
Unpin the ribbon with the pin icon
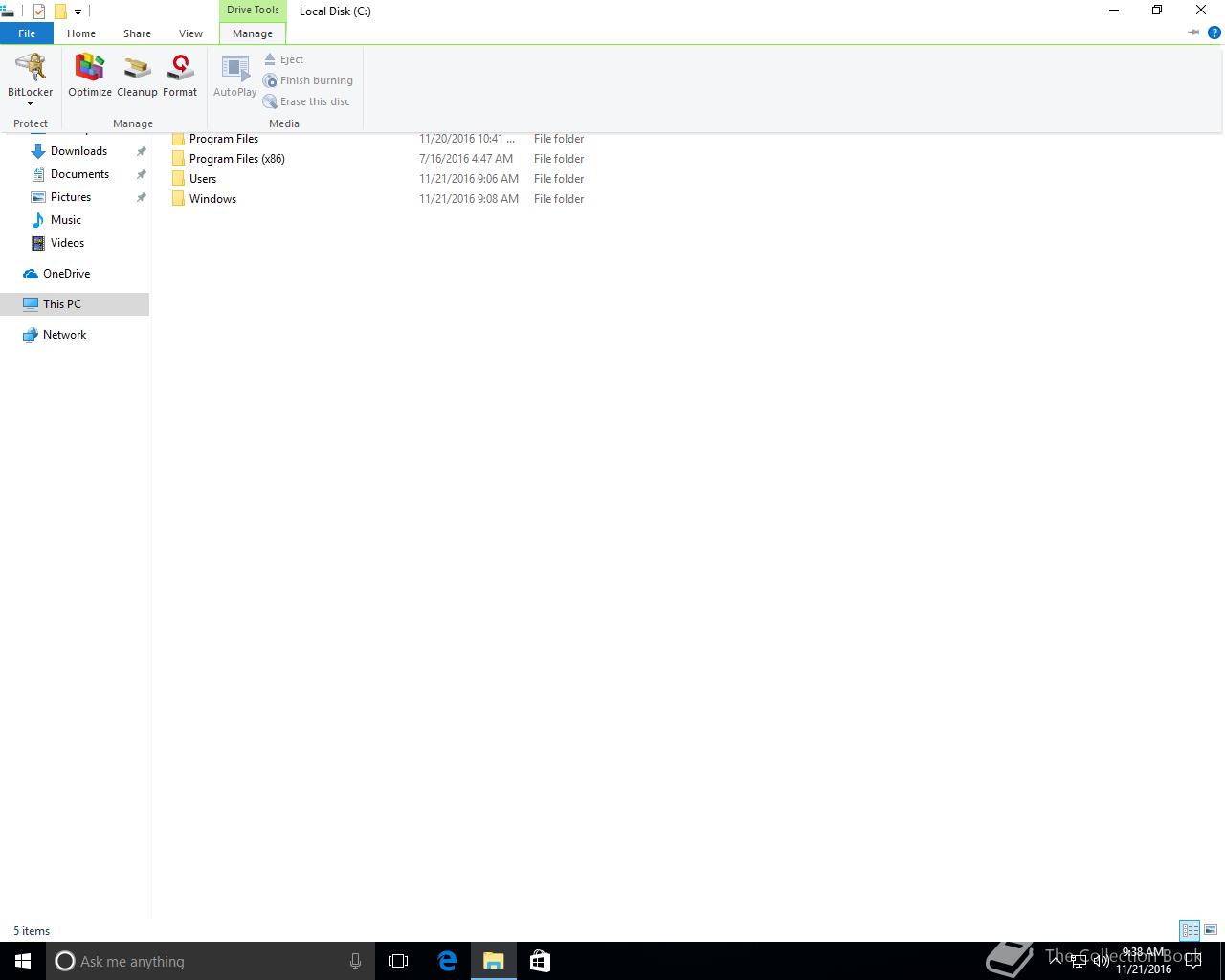(1193, 33)
